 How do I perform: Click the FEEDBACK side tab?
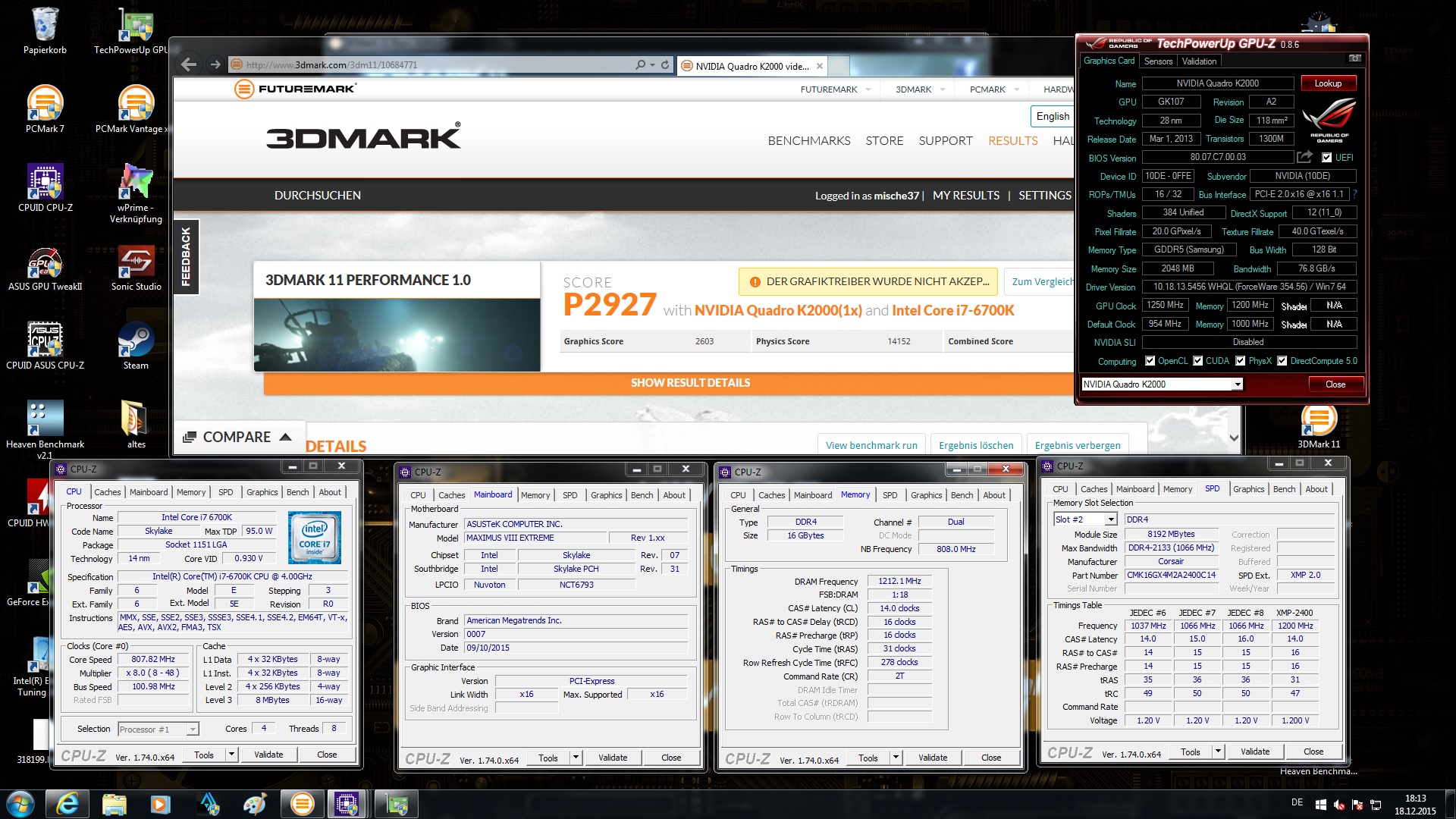(x=186, y=256)
